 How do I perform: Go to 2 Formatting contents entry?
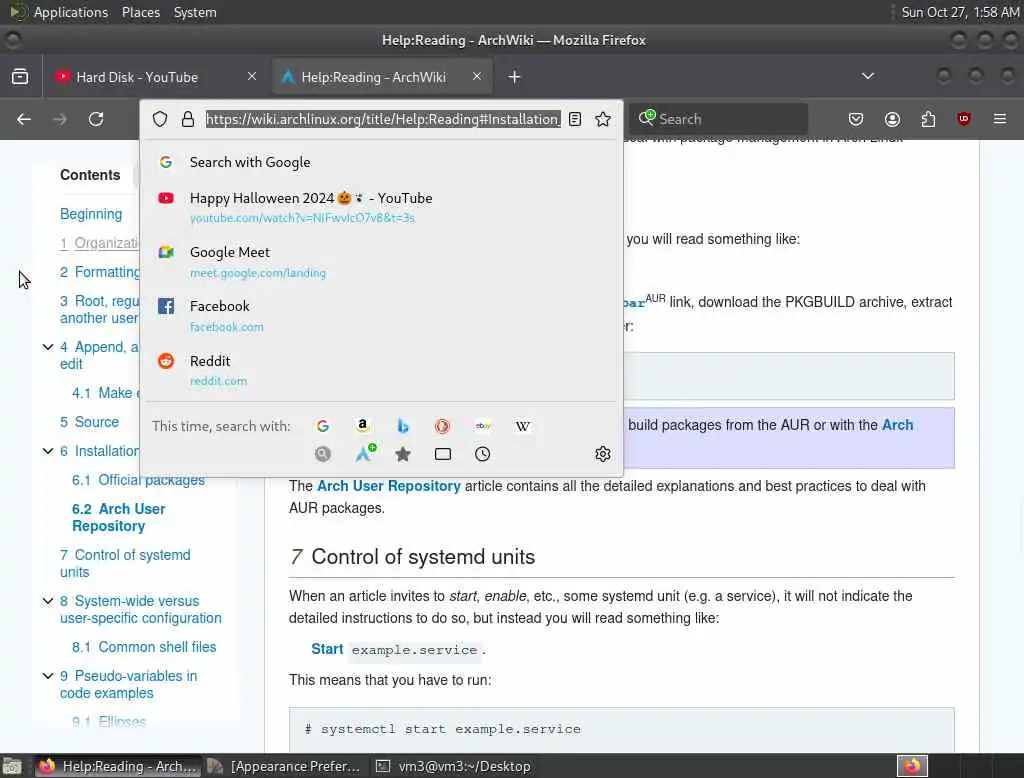[100, 272]
